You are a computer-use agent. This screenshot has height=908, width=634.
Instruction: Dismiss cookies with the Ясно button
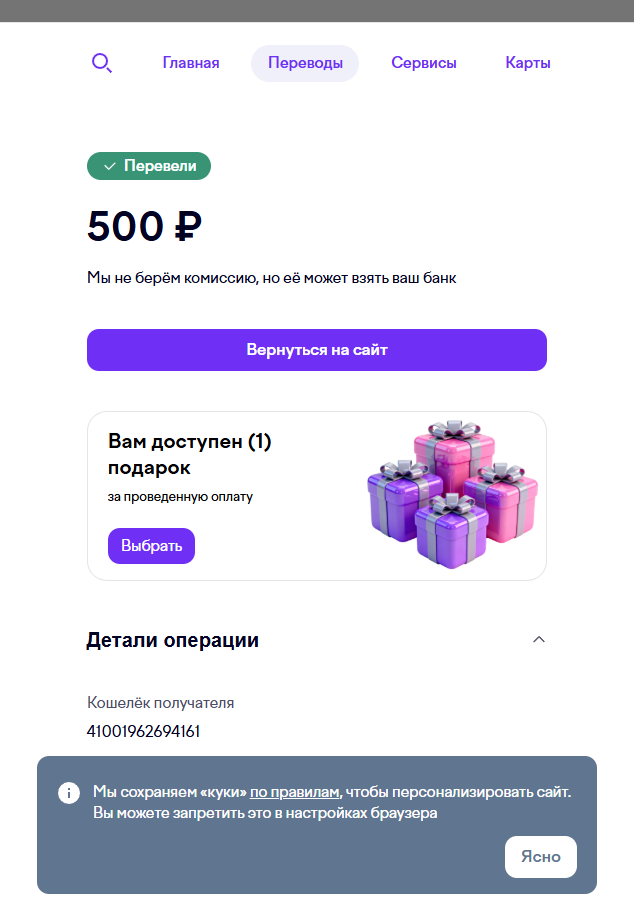pyautogui.click(x=540, y=856)
